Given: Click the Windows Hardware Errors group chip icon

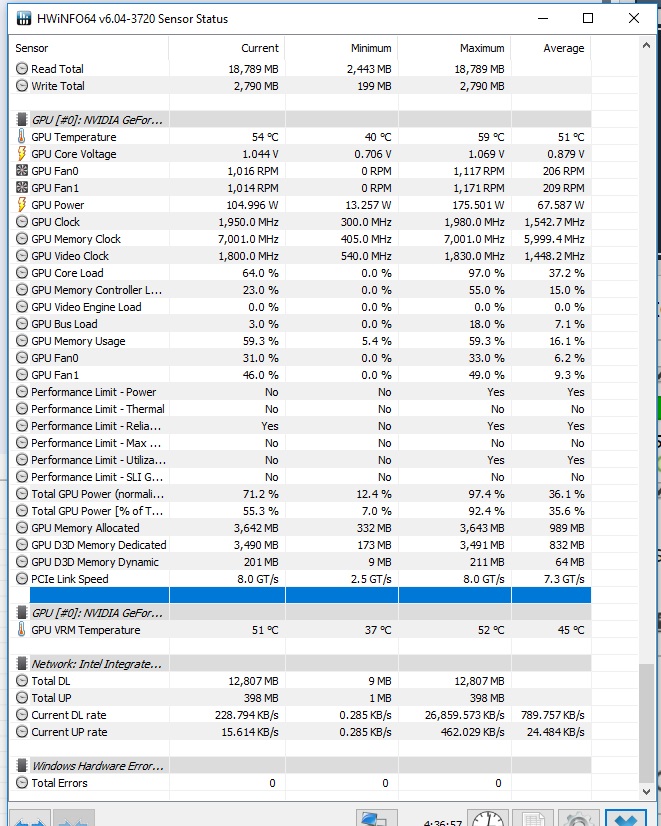Looking at the screenshot, I should point(22,765).
